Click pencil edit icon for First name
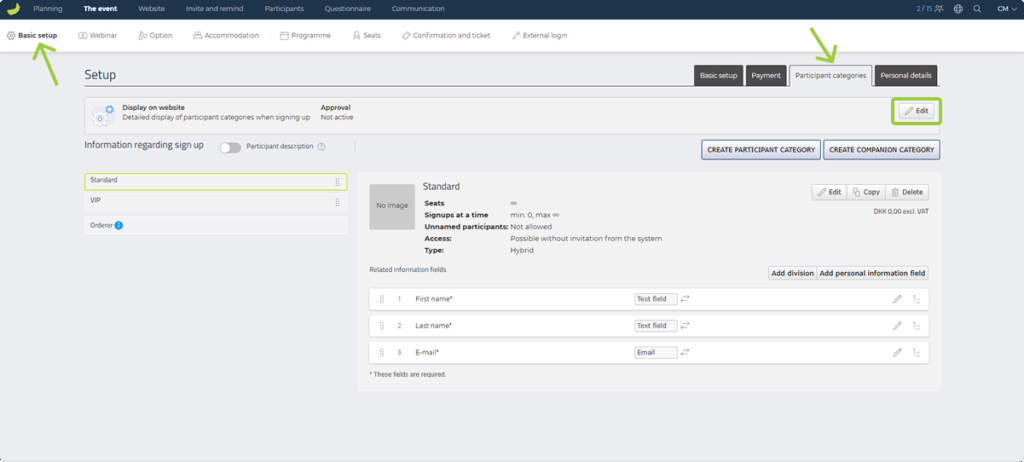The width and height of the screenshot is (1024, 462). 897,299
